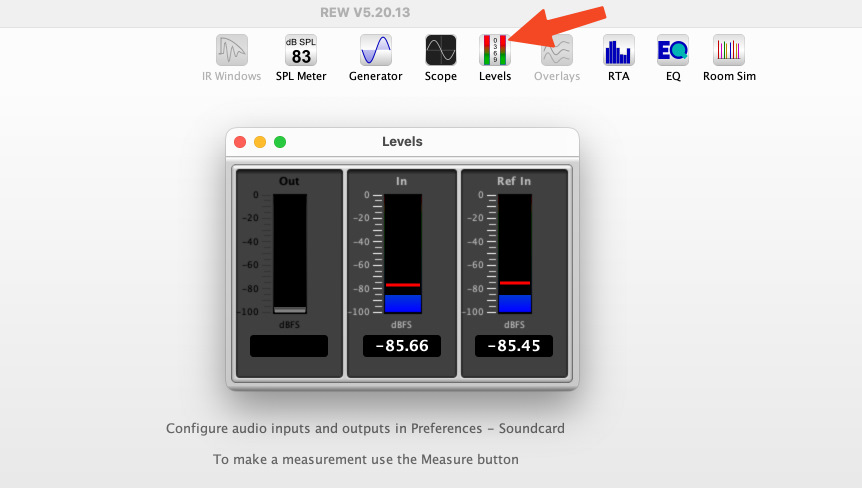
Task: Click the REW V5.20.13 window title
Action: click(x=365, y=13)
